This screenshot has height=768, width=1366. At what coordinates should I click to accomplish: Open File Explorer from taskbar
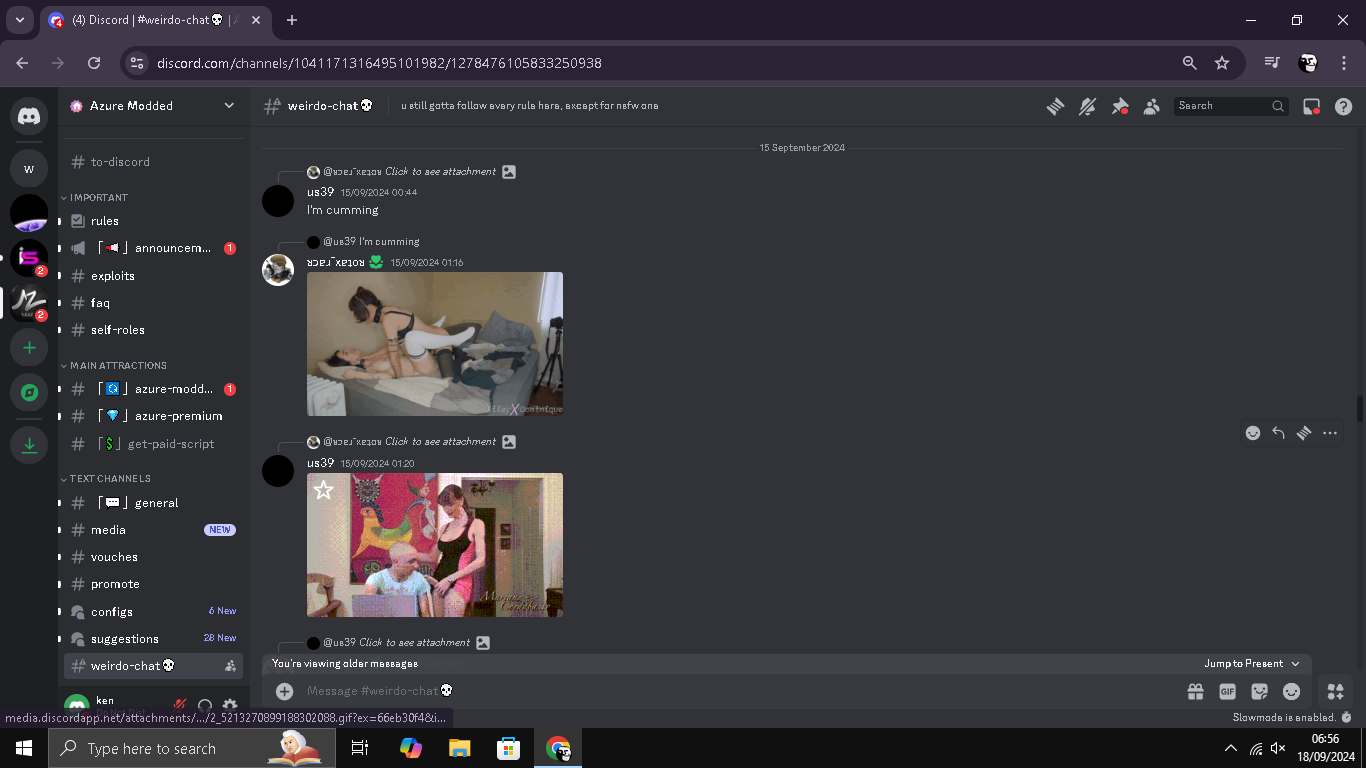[x=459, y=748]
